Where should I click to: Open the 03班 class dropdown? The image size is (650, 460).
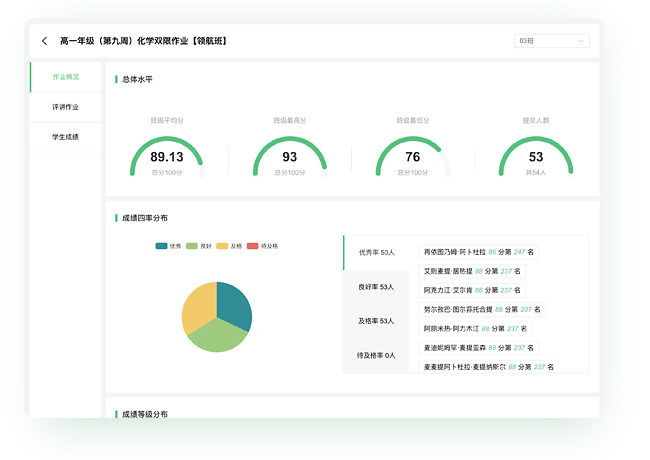coord(552,41)
